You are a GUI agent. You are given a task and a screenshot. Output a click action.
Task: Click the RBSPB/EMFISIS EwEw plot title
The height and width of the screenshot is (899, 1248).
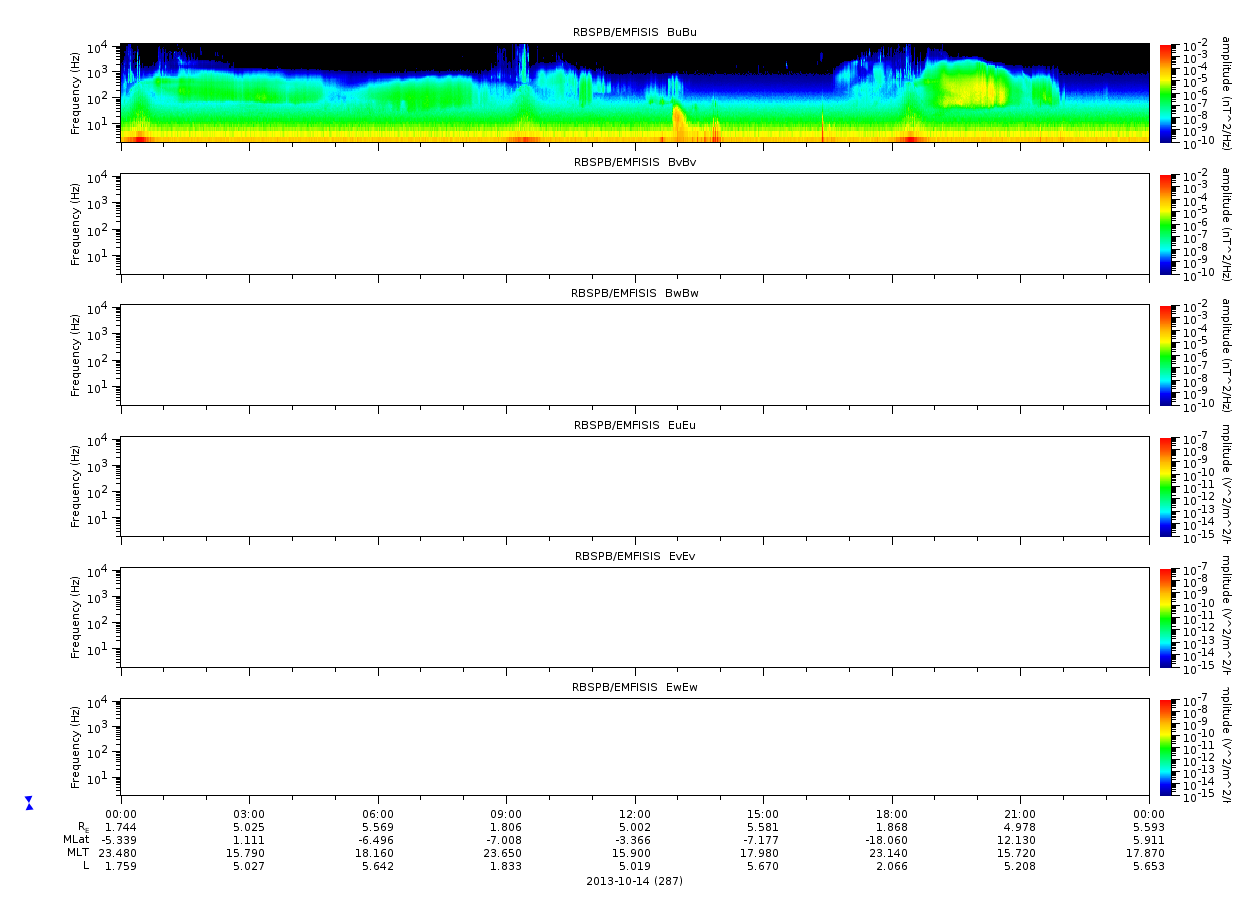pyautogui.click(x=634, y=688)
